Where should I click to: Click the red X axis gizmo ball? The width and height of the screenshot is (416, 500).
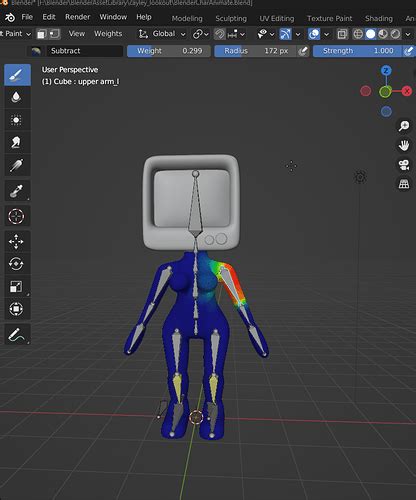coord(407,91)
